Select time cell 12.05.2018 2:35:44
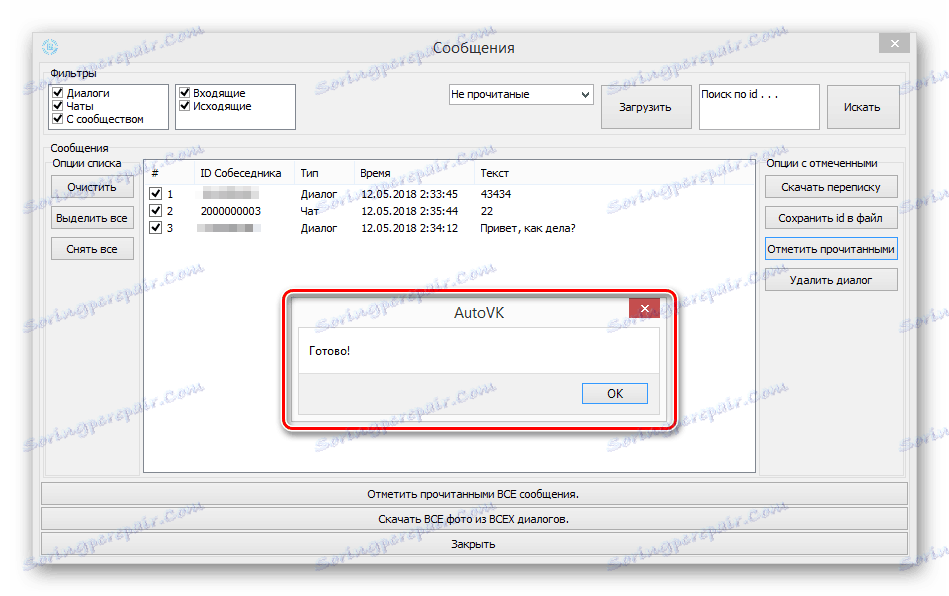The image size is (949, 596). (x=410, y=211)
